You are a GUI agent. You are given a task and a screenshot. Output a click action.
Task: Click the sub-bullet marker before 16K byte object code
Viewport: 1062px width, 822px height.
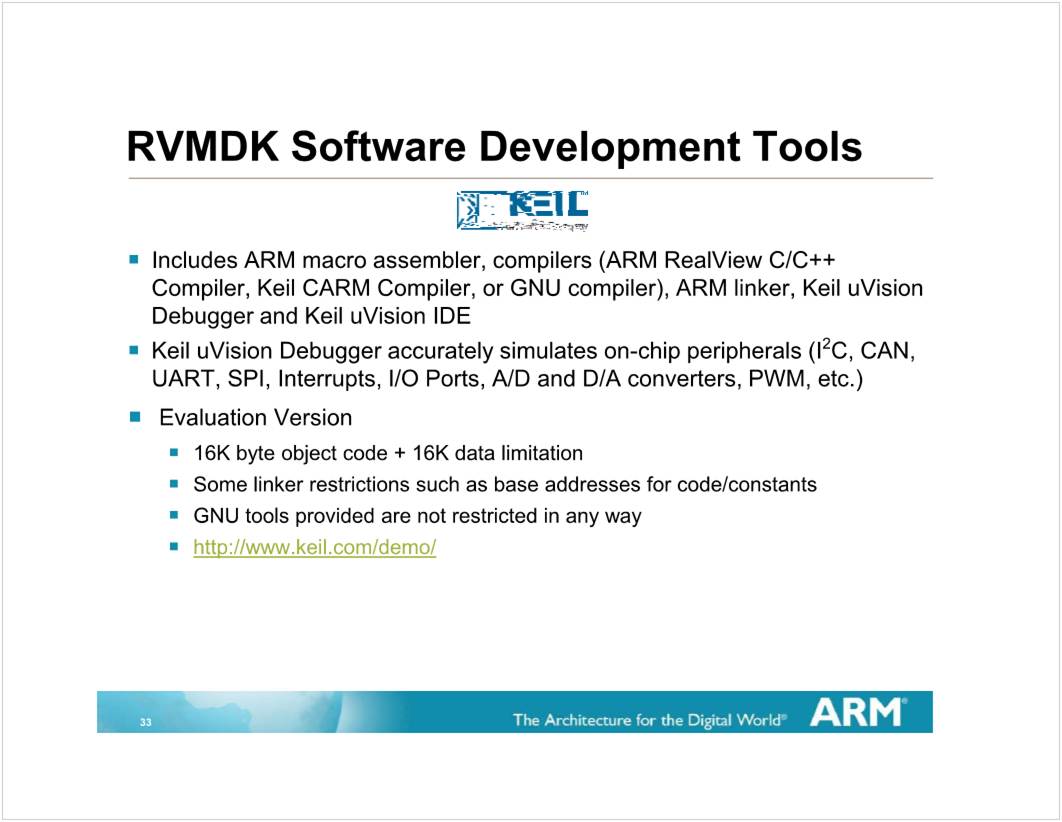point(174,452)
